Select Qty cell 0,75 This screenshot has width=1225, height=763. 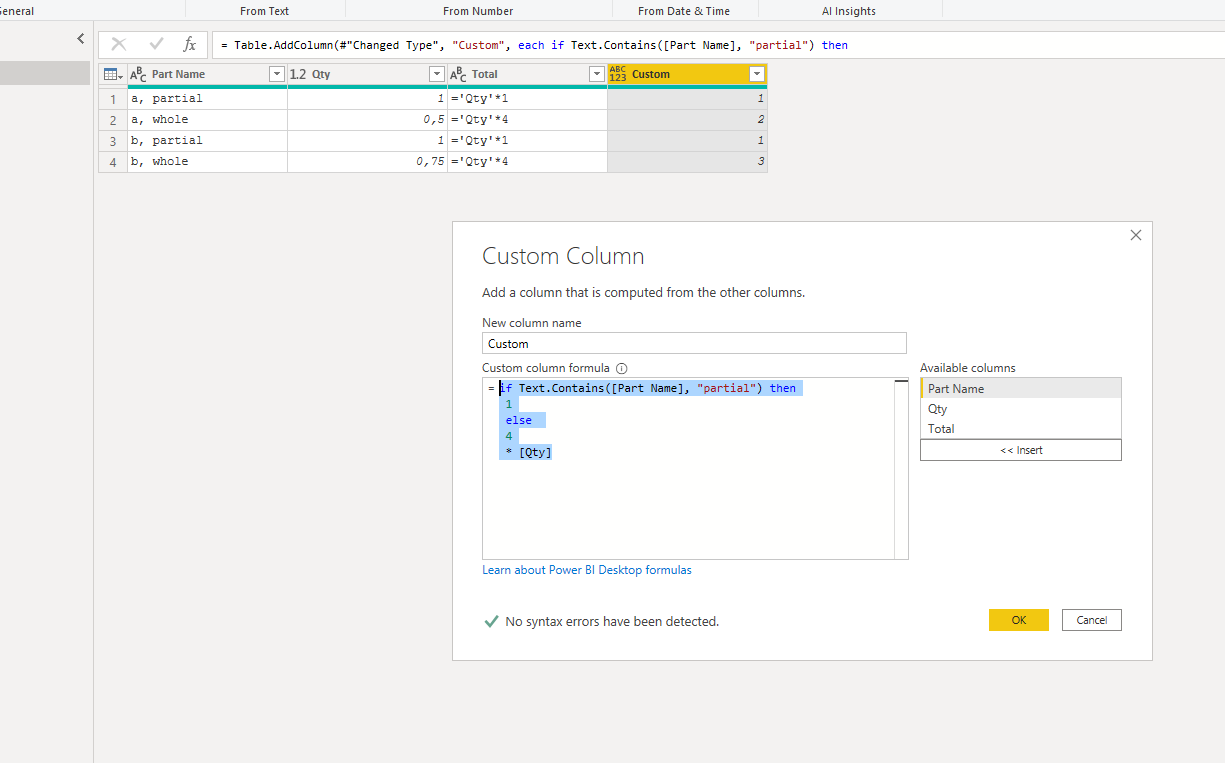(x=367, y=162)
